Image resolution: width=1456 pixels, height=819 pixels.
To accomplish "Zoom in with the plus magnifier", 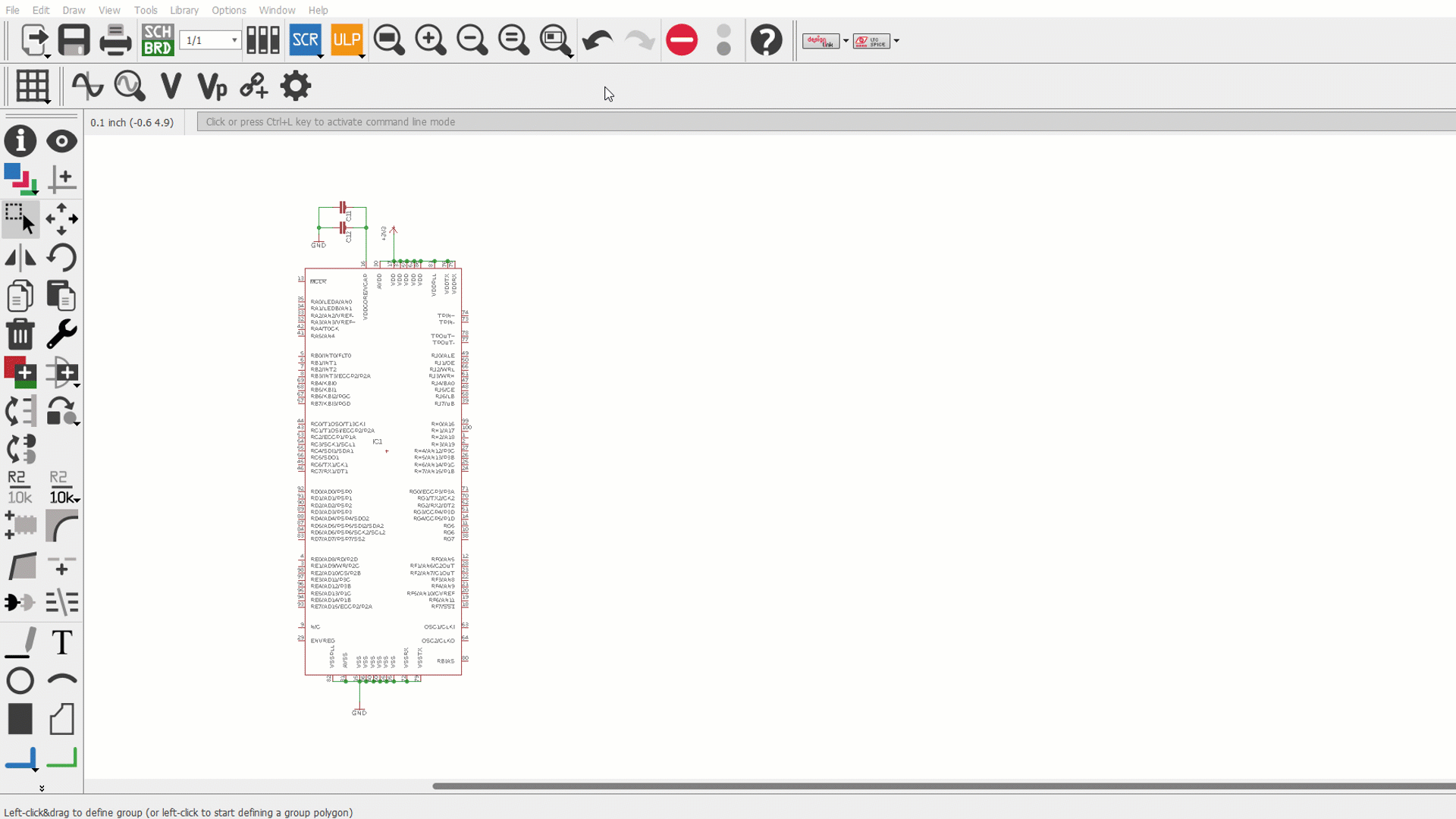I will click(431, 40).
